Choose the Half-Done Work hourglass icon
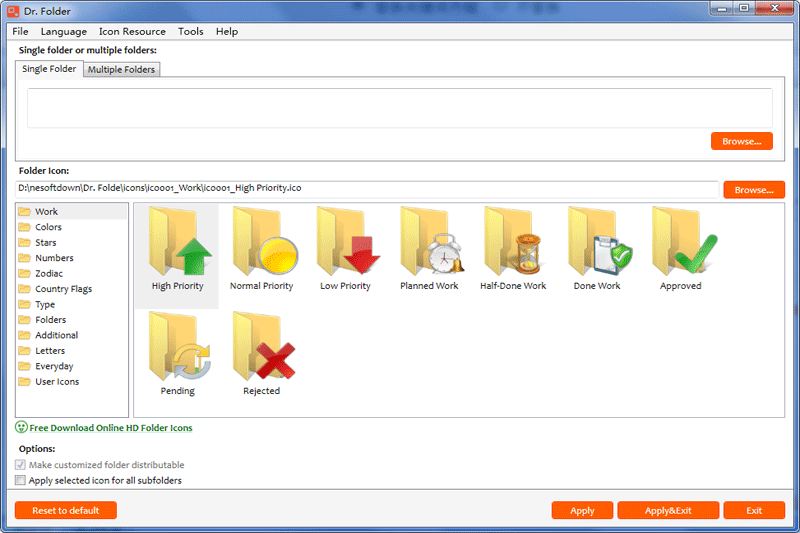800x533 pixels. tap(513, 250)
